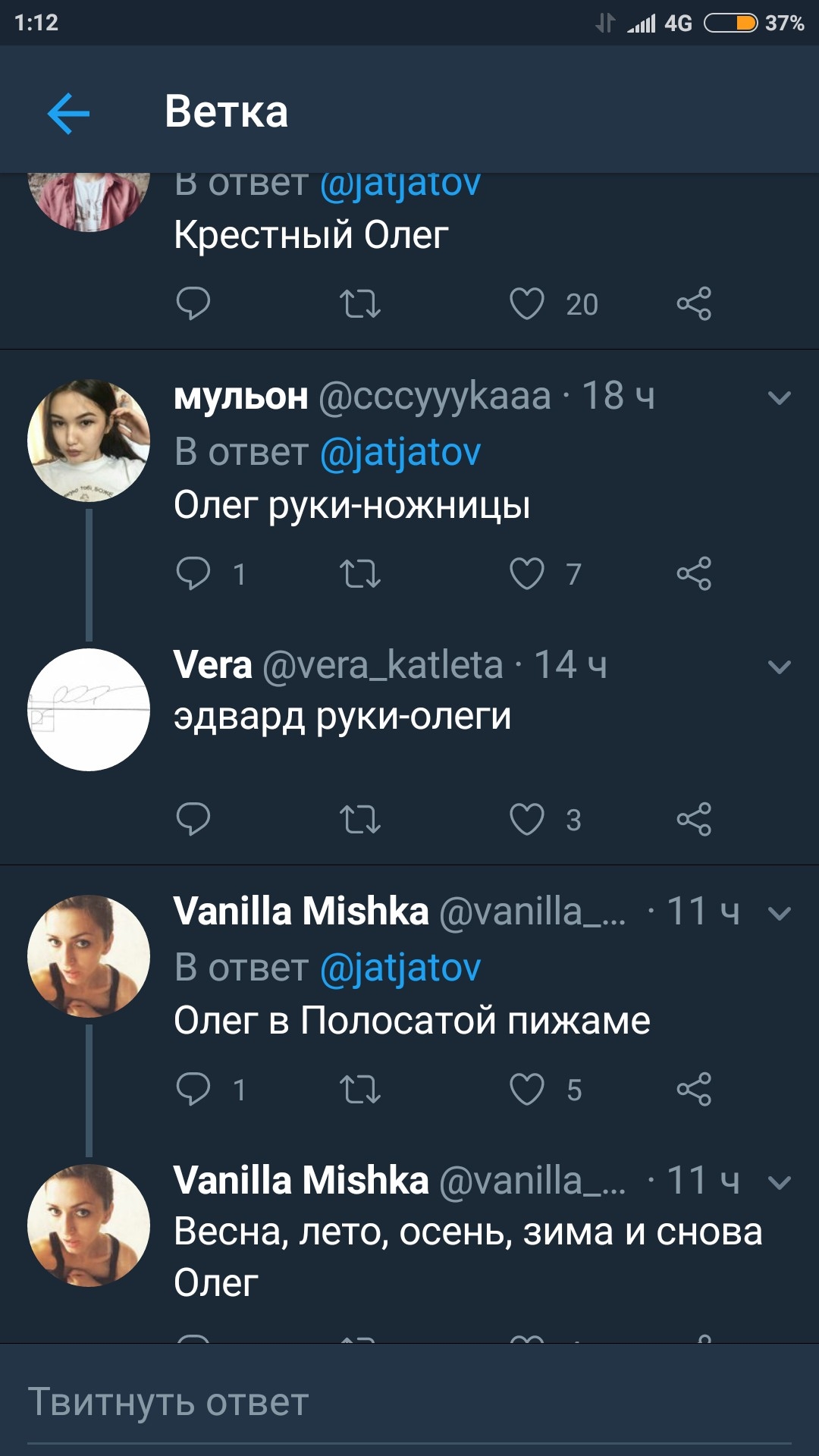The image size is (819, 1456).
Task: Open Vanilla Mishka's avatar on pajama tweet
Action: [x=89, y=956]
